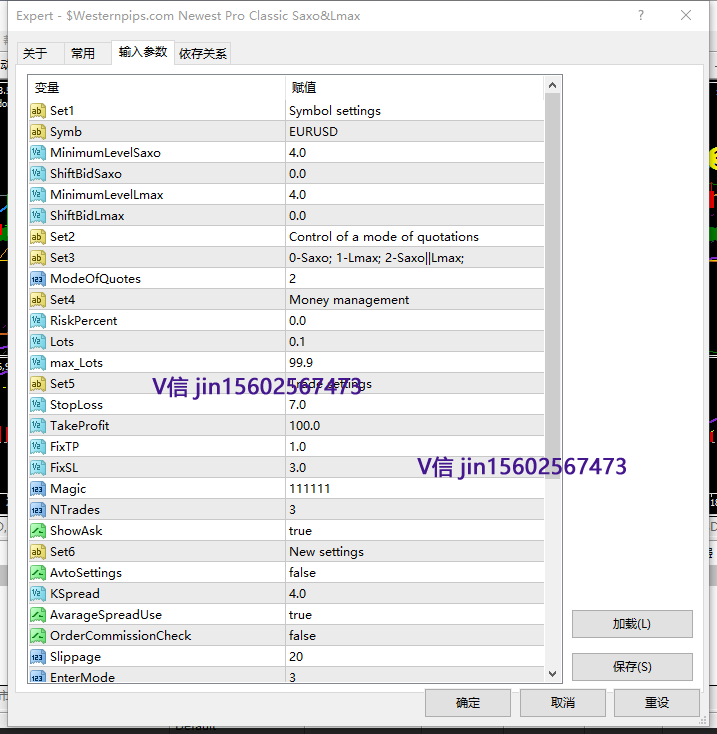Click the double-type icon beside max_Lots

(38, 363)
